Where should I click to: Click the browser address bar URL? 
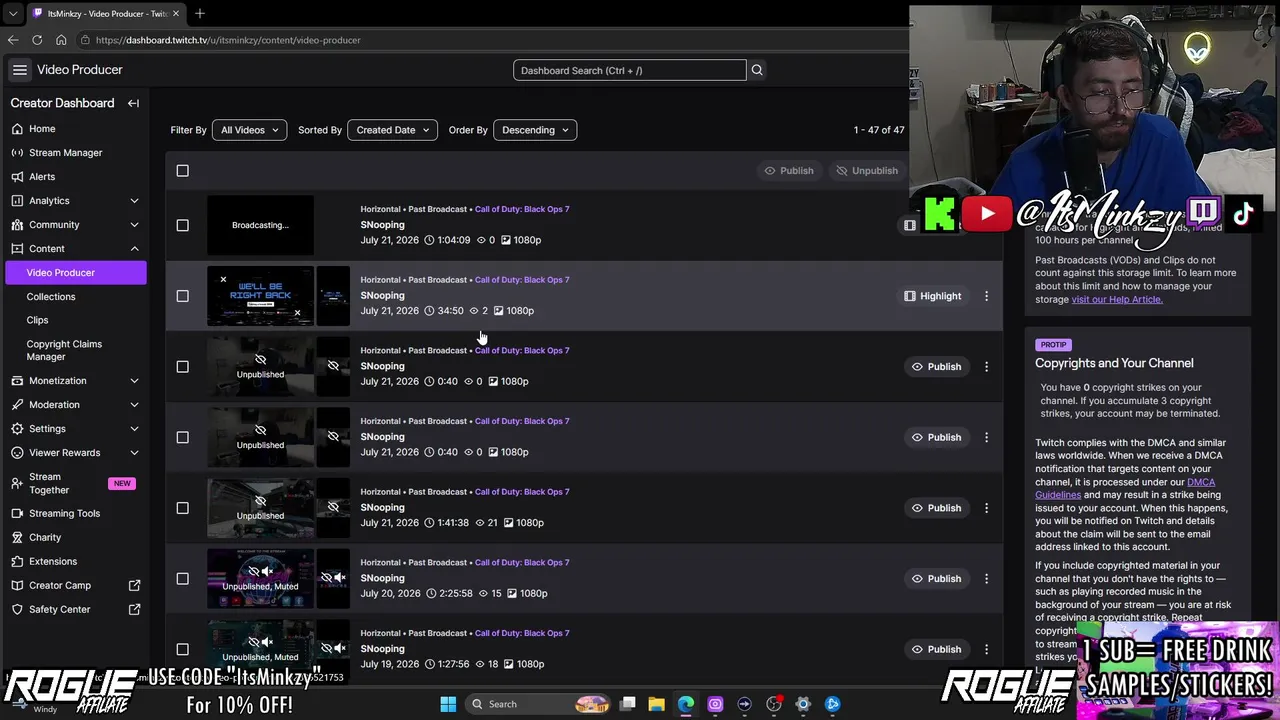pyautogui.click(x=228, y=40)
